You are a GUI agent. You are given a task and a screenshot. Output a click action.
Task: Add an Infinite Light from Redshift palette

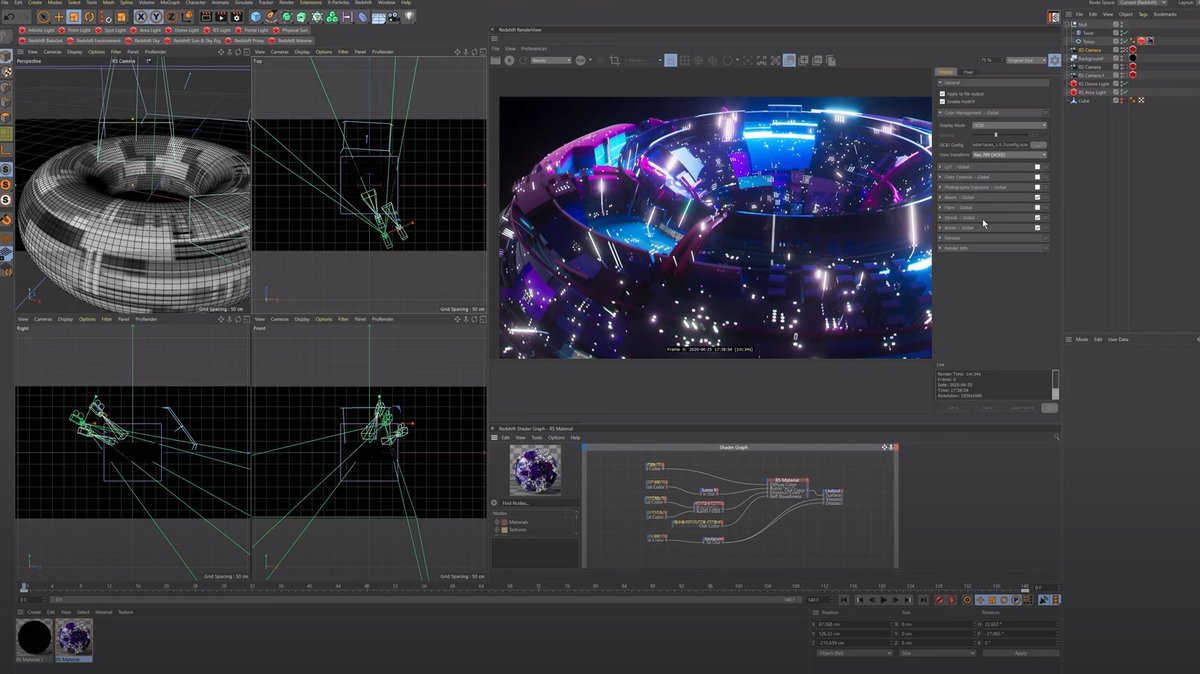click(x=37, y=30)
